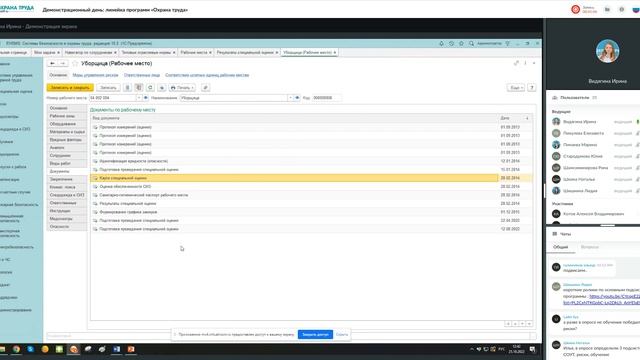Viewport: 640px width, 360px height.
Task: Click the Чаты panel icon
Action: (555, 234)
